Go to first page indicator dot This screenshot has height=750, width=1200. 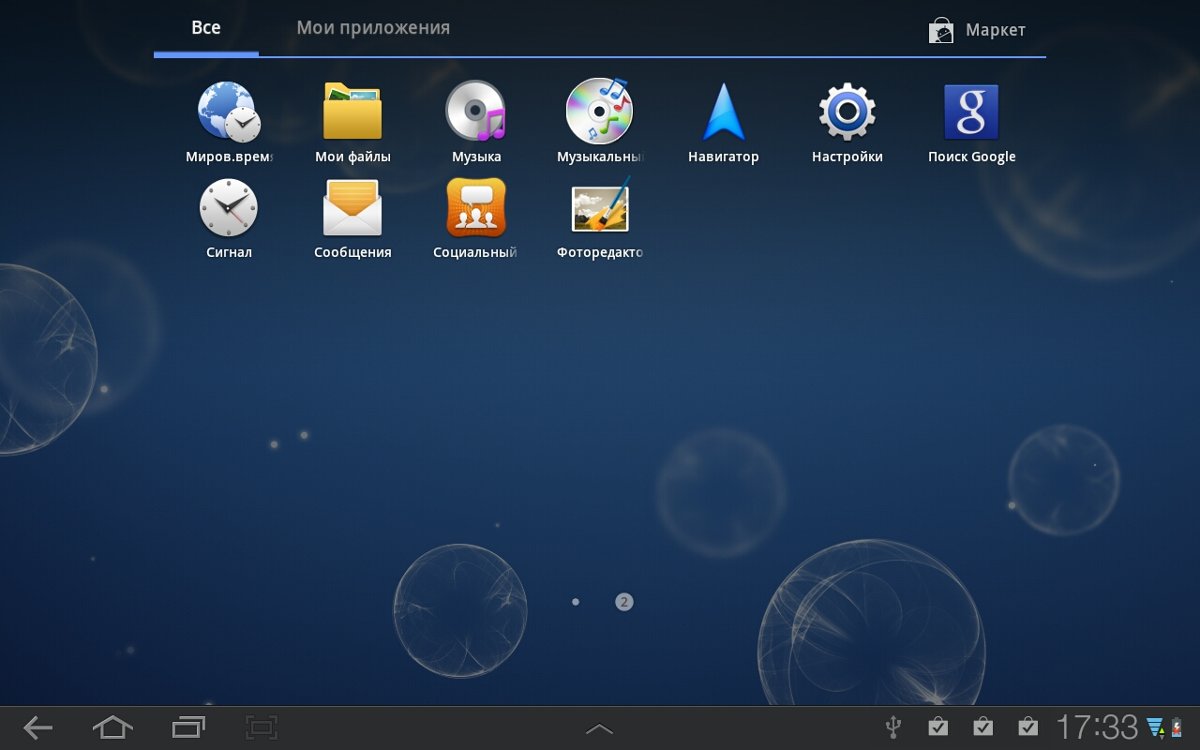point(575,602)
